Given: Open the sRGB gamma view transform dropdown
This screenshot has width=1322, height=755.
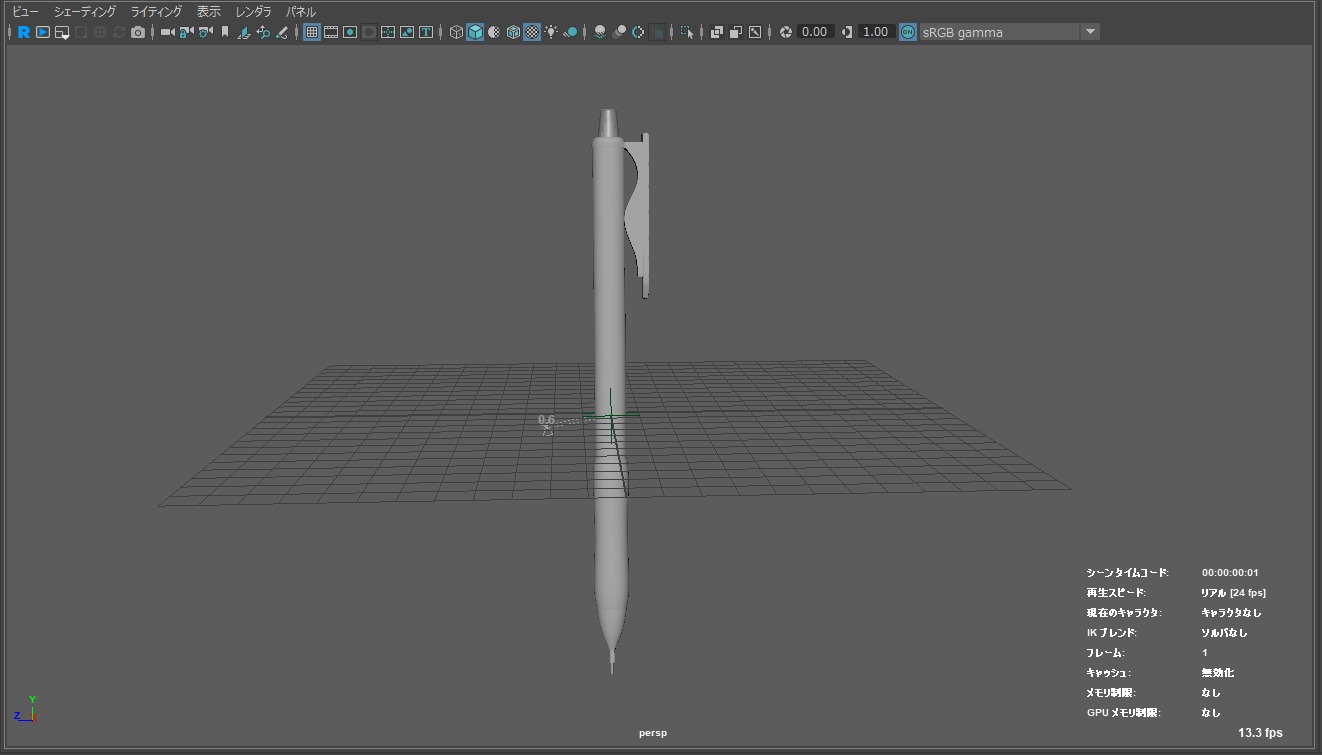Looking at the screenshot, I should pyautogui.click(x=1090, y=32).
